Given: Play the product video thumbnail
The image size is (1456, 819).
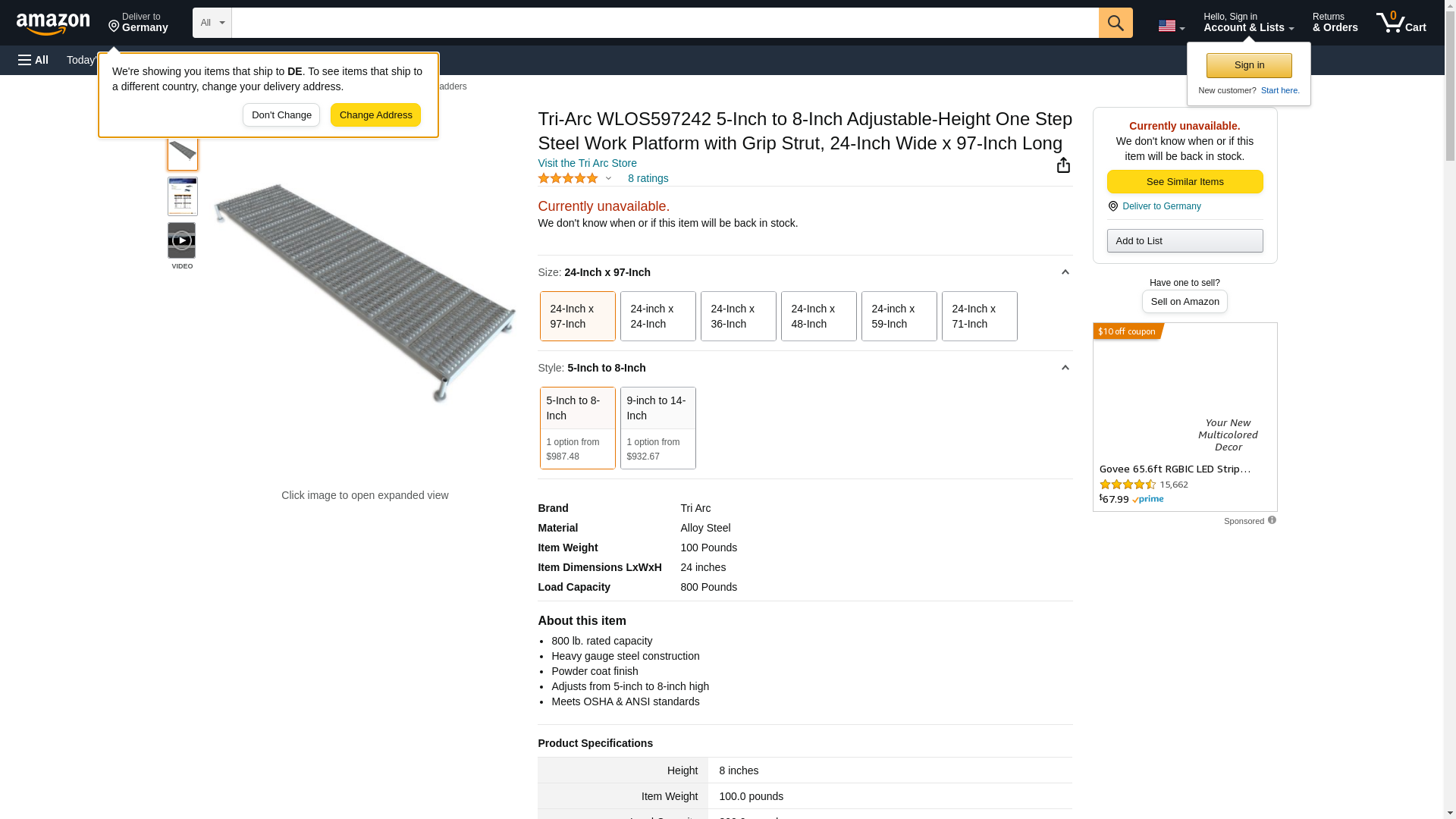Looking at the screenshot, I should click(x=182, y=240).
